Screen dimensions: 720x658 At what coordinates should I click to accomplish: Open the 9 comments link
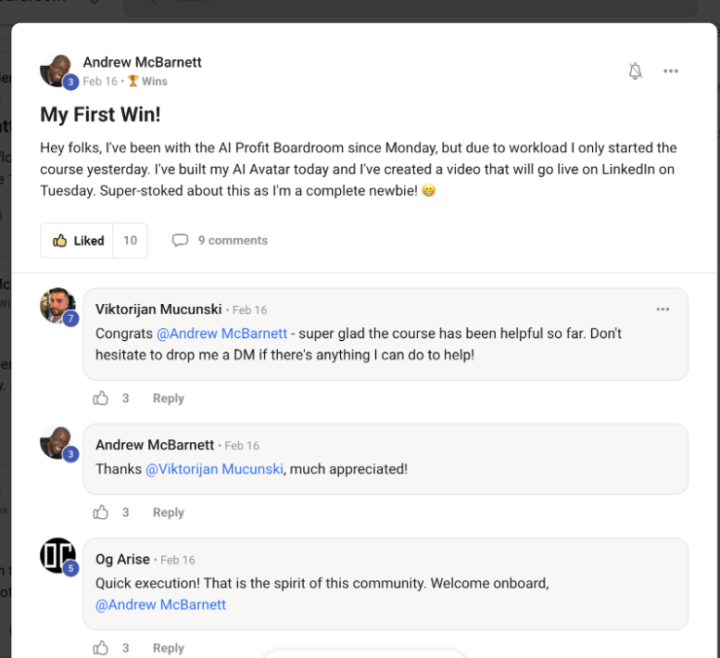pyautogui.click(x=232, y=240)
